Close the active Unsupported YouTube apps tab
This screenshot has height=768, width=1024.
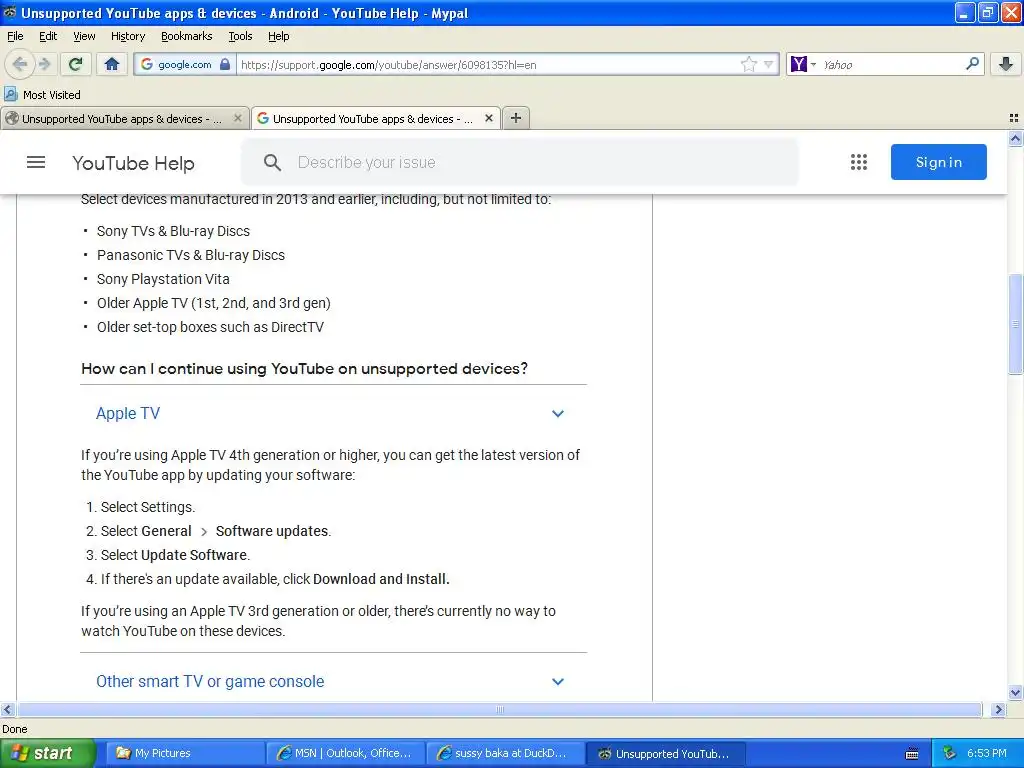pyautogui.click(x=488, y=118)
